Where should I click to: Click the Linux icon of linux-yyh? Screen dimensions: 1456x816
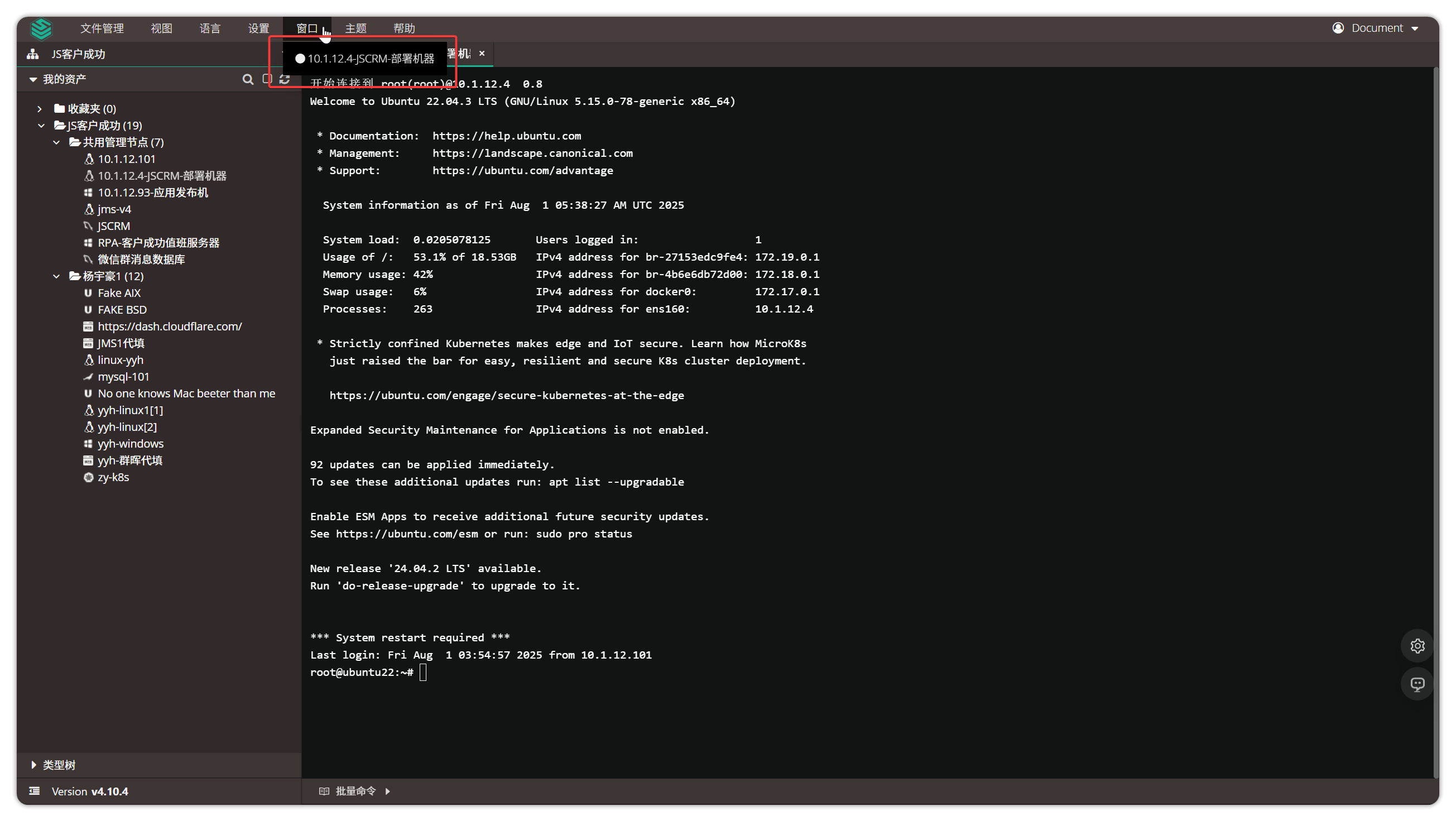pos(89,360)
